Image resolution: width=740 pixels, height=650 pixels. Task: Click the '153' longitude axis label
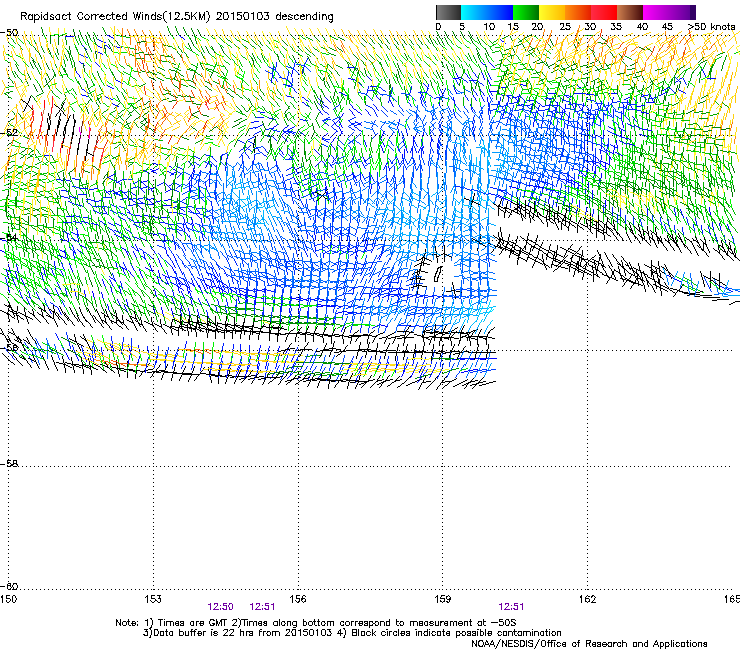(x=153, y=599)
